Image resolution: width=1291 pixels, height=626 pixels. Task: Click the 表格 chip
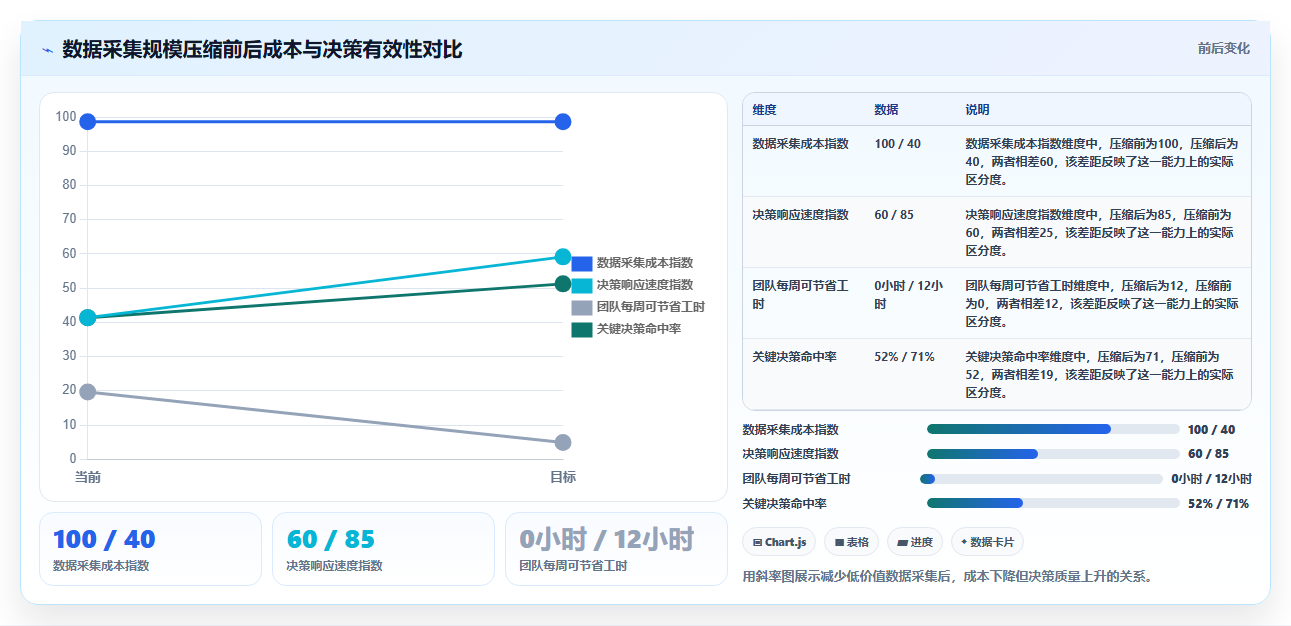pyautogui.click(x=851, y=542)
